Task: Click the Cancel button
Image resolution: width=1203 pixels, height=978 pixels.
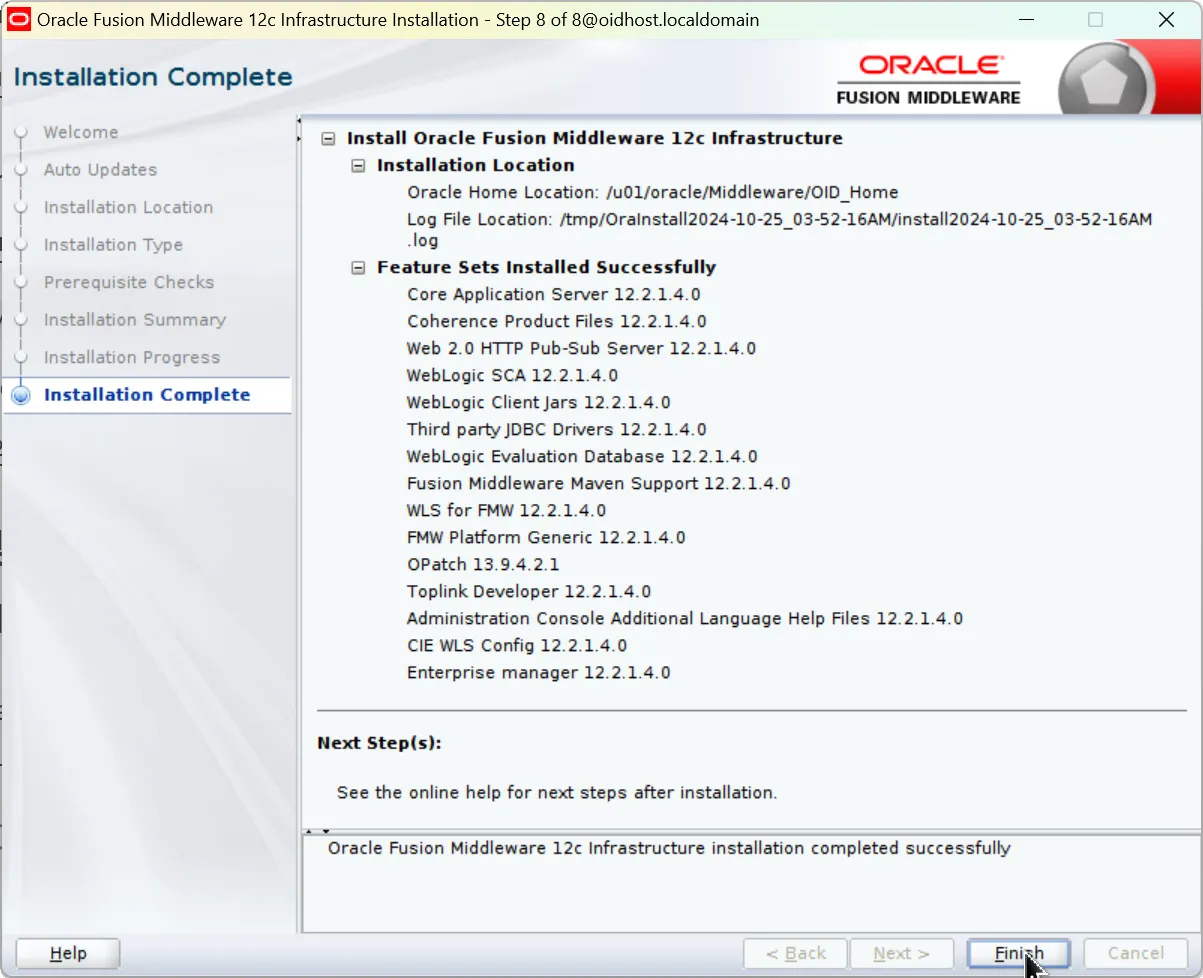Action: (1135, 953)
